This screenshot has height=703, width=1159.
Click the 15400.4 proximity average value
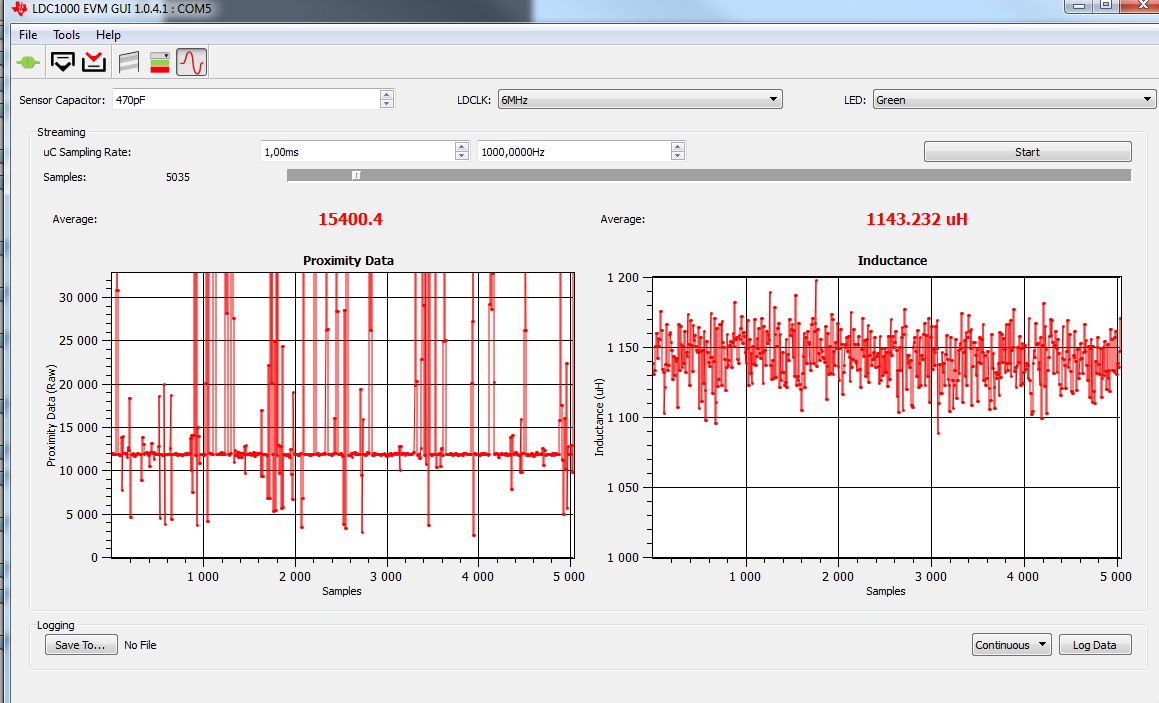coord(350,219)
